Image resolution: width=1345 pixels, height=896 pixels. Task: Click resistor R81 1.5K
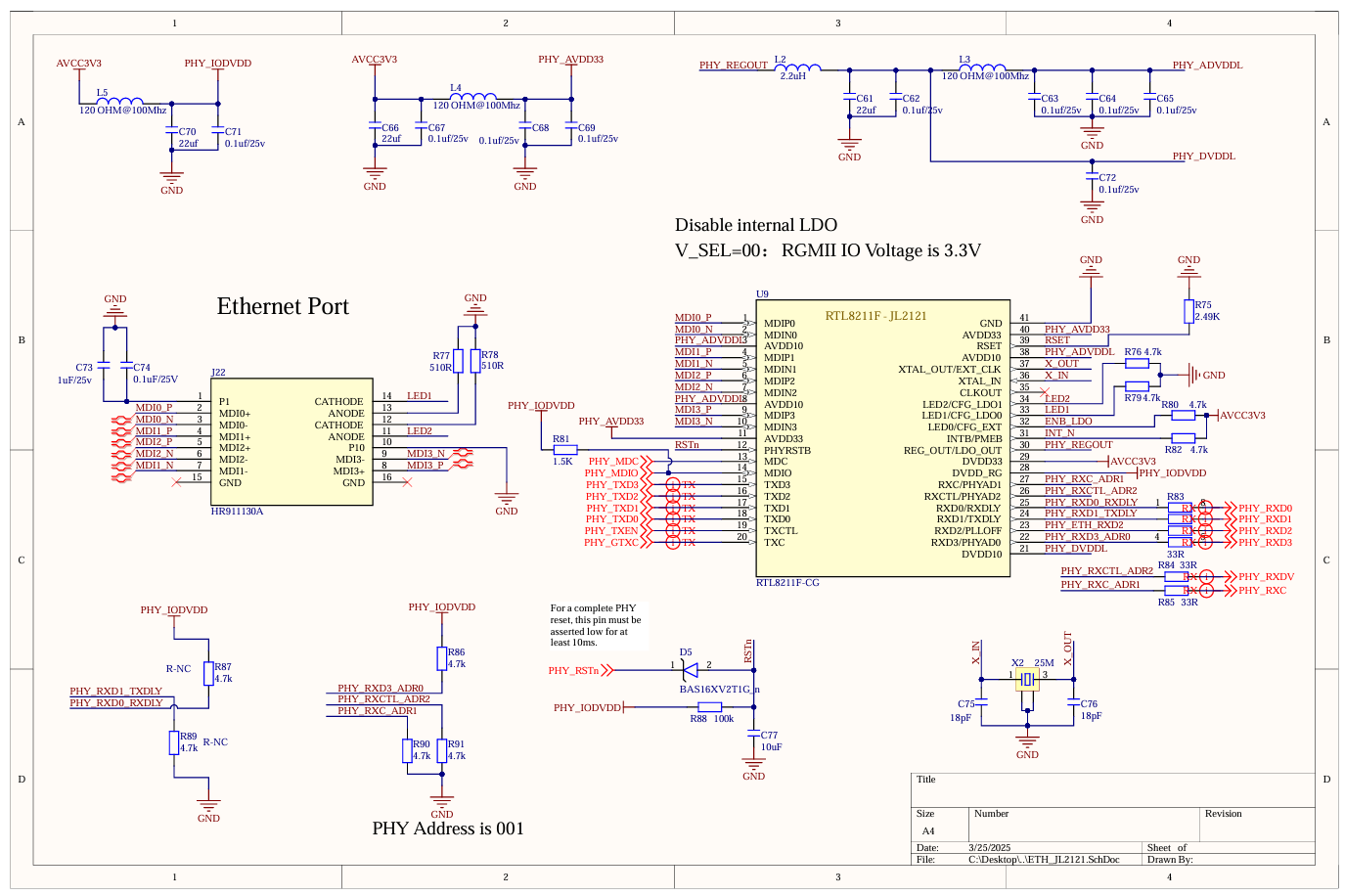[565, 450]
